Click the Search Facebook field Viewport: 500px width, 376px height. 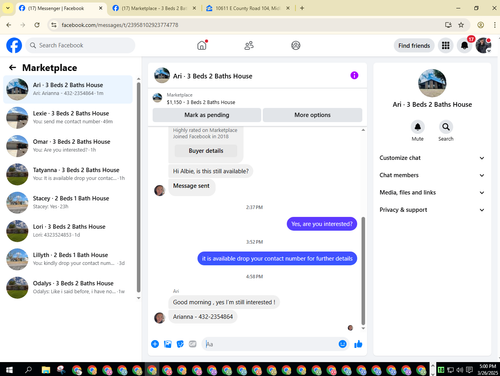80,45
